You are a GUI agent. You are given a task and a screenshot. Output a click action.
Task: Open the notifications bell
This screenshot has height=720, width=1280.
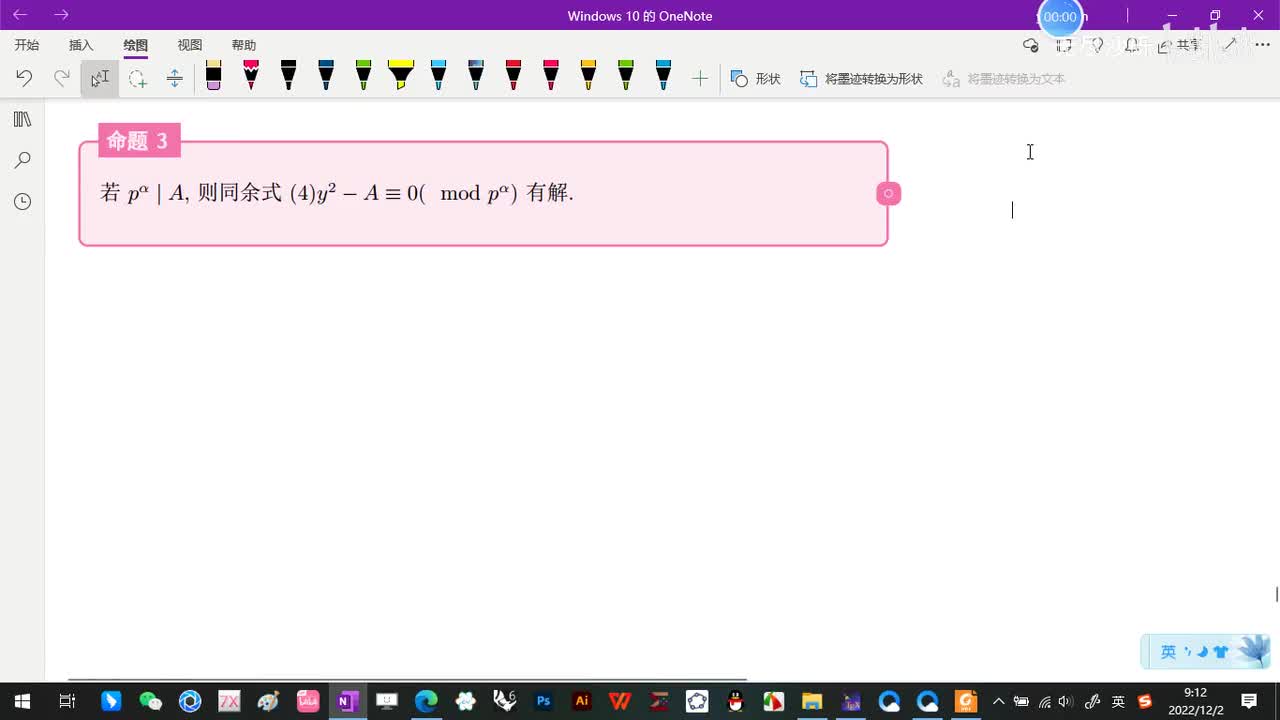(1131, 45)
